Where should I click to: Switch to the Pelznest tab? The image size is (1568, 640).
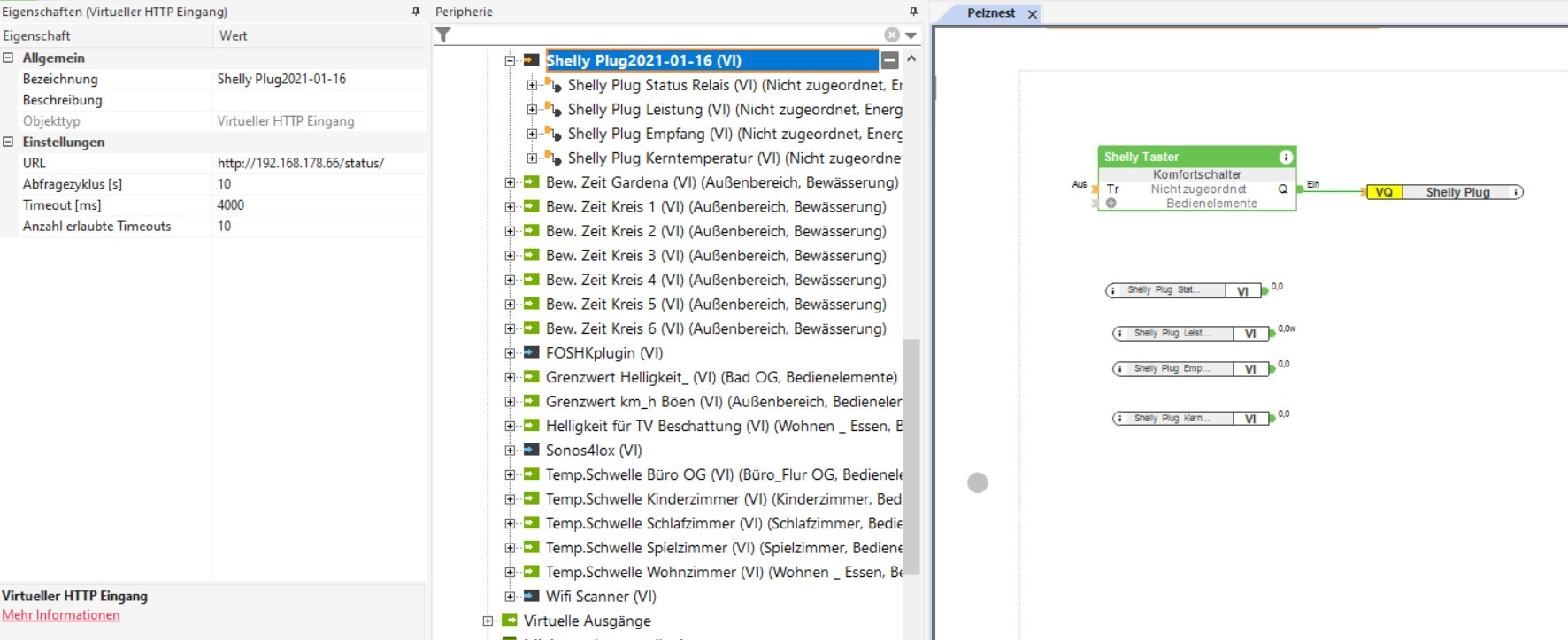pos(990,13)
